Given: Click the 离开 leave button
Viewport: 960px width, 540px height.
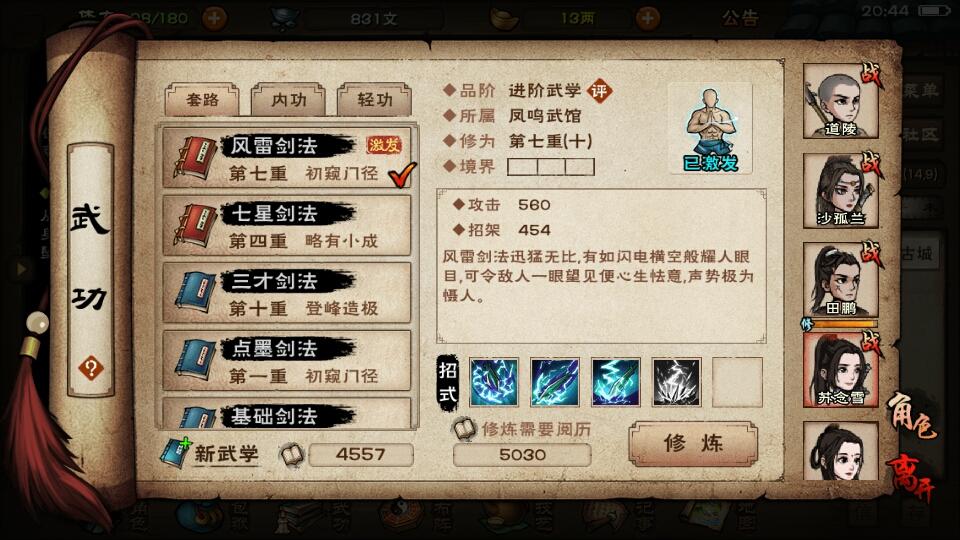Looking at the screenshot, I should [x=910, y=477].
